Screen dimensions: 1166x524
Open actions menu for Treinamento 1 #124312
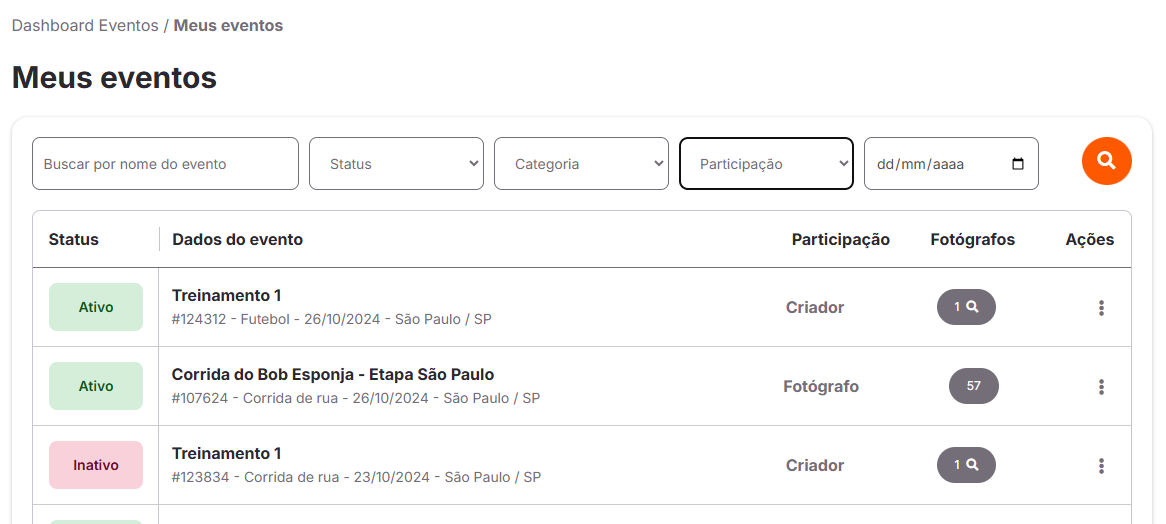pyautogui.click(x=1101, y=308)
